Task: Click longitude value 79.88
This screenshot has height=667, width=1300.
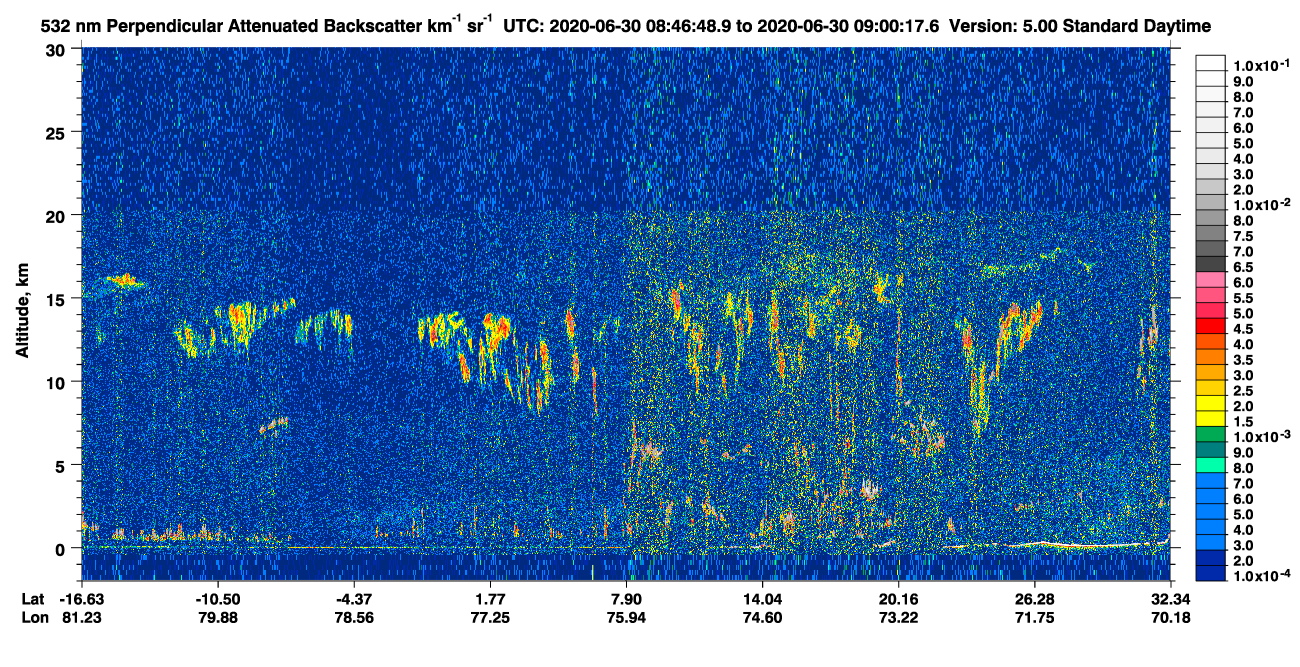Action: [218, 617]
